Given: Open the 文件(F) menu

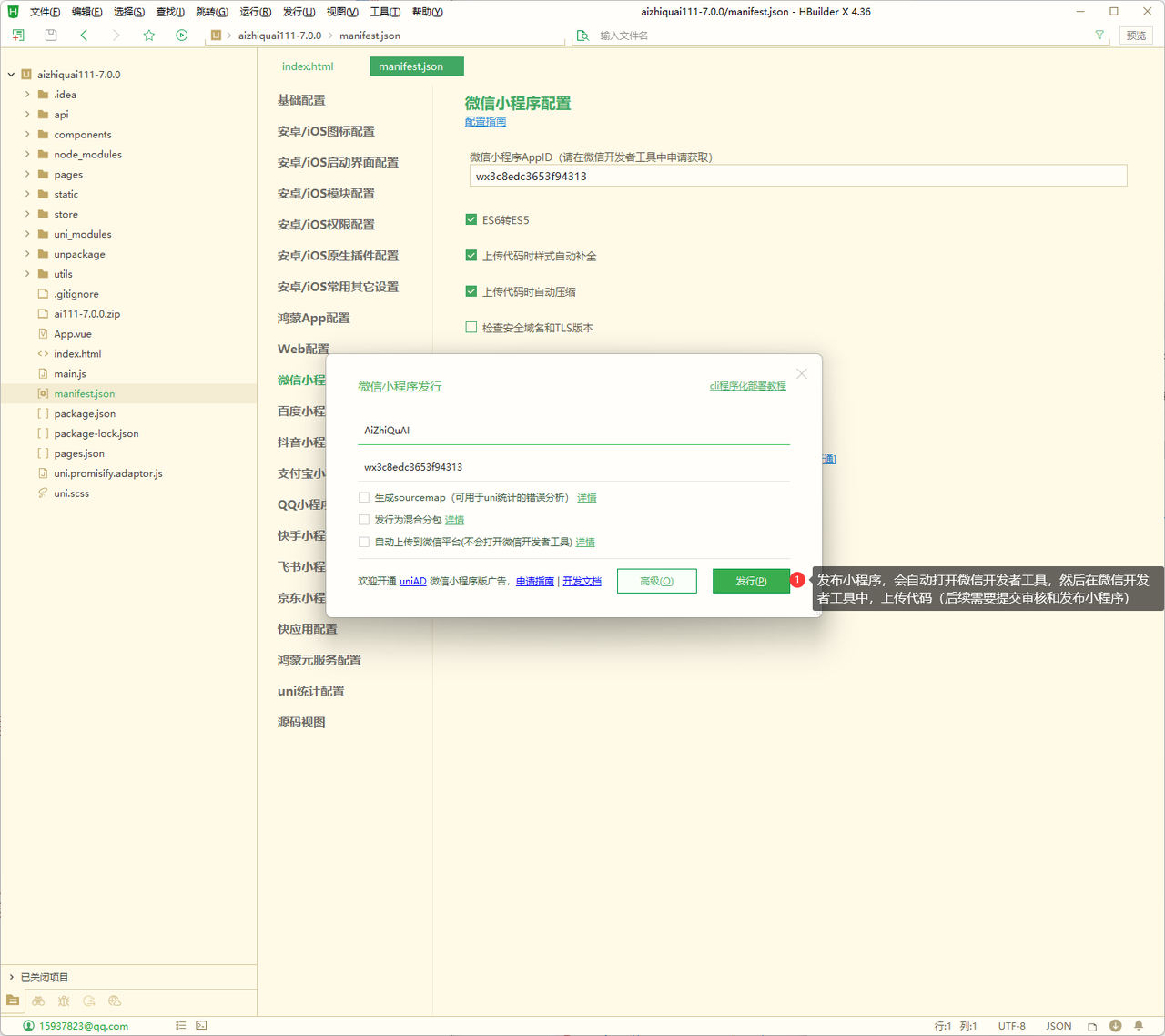Looking at the screenshot, I should [x=46, y=12].
